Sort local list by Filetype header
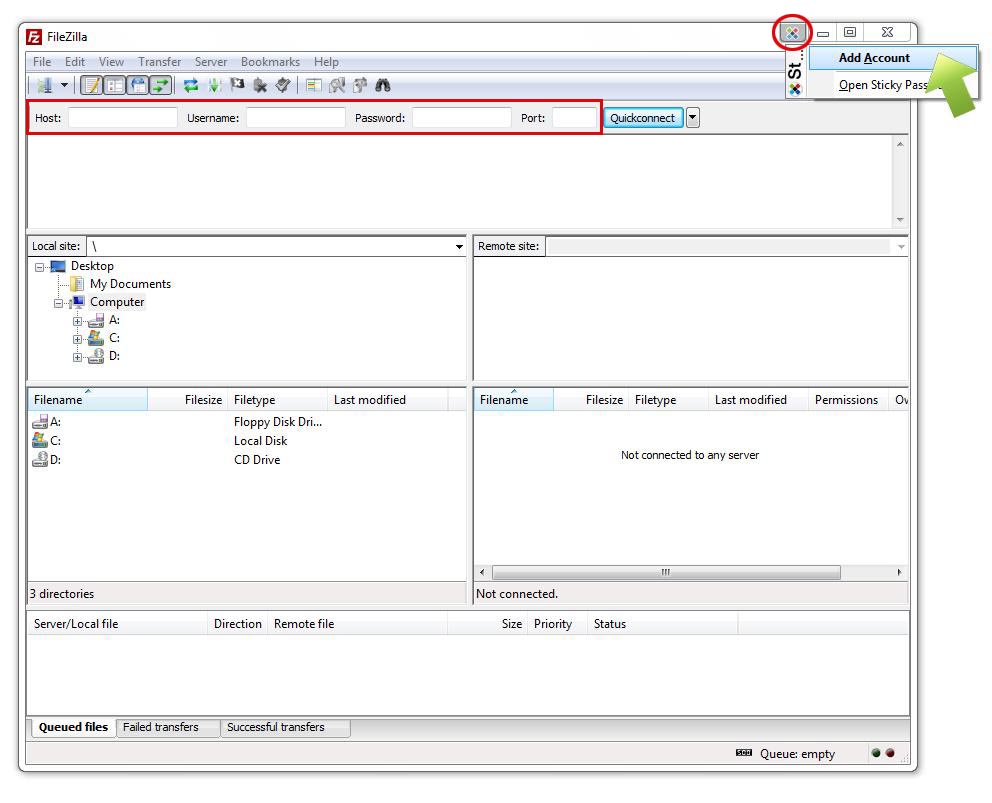This screenshot has width=992, height=803. (277, 400)
